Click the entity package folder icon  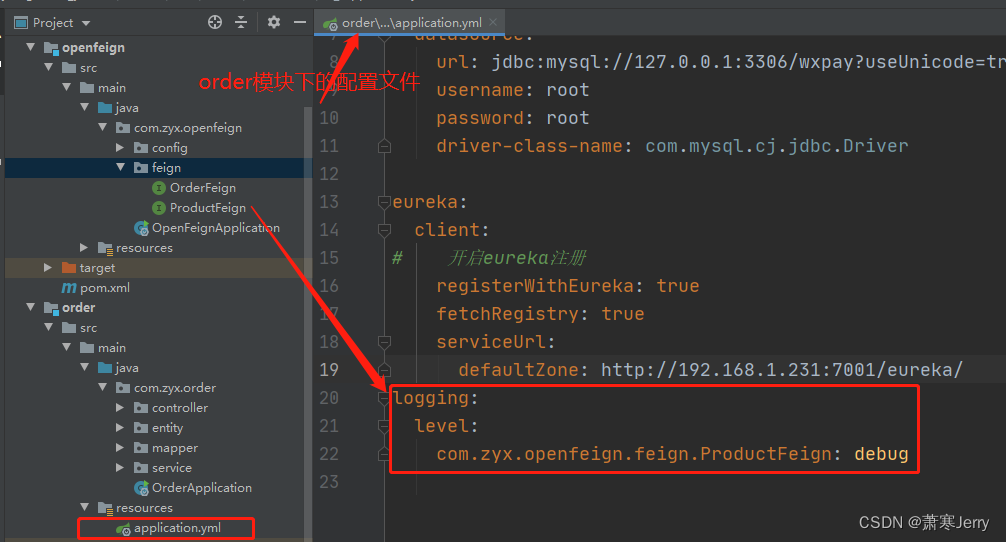tap(141, 427)
